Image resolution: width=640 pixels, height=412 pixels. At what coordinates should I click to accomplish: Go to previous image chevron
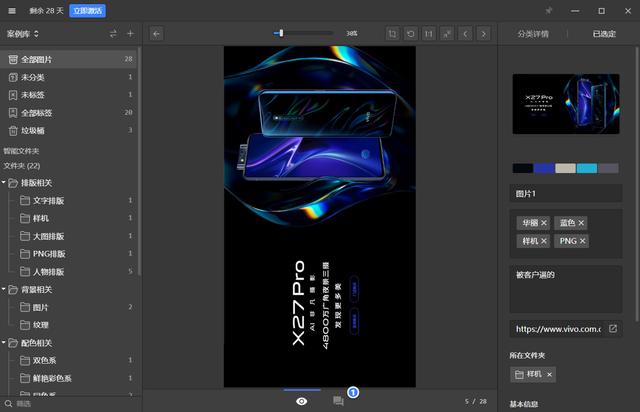(x=465, y=33)
